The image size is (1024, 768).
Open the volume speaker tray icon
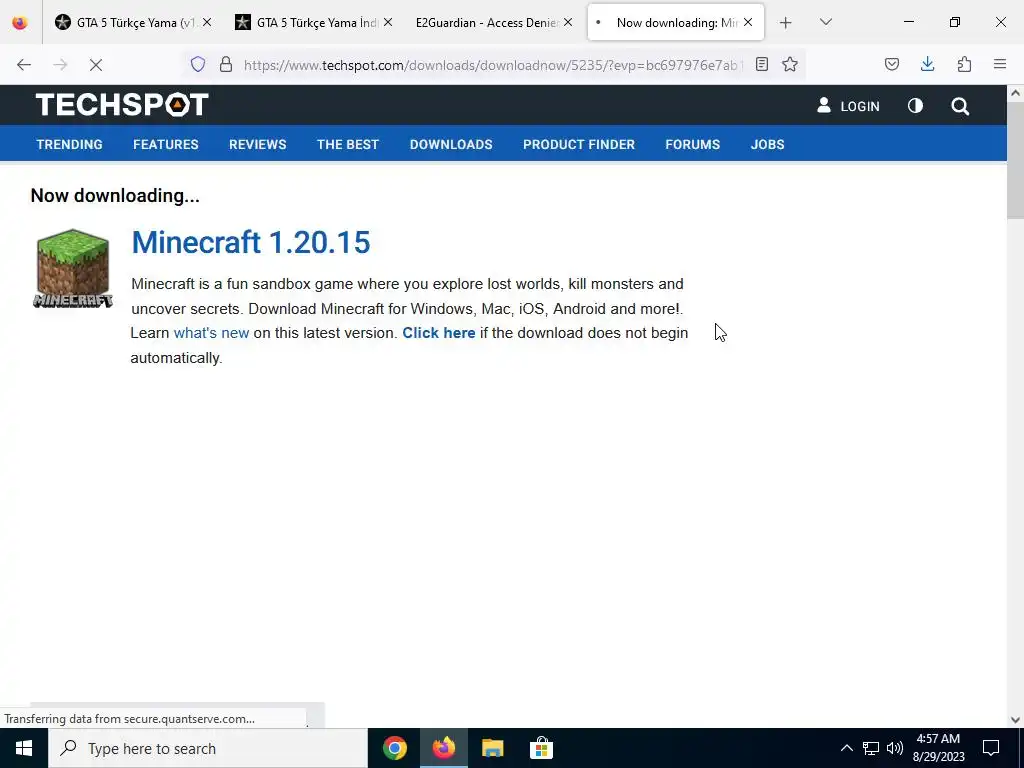(x=895, y=748)
